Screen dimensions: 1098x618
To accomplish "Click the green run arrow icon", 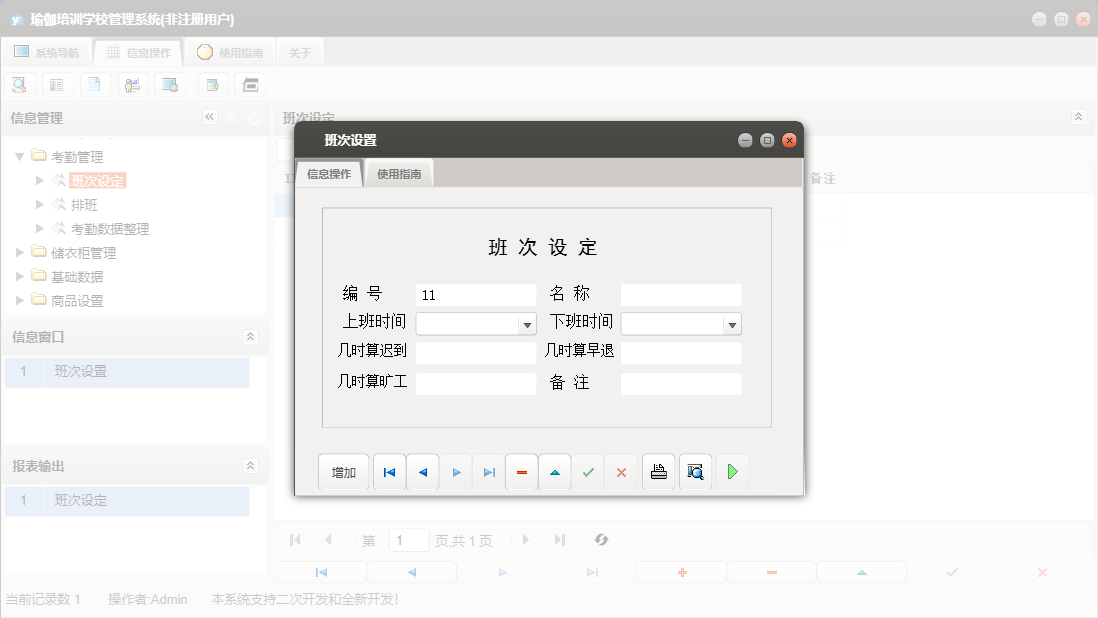I will [x=732, y=471].
